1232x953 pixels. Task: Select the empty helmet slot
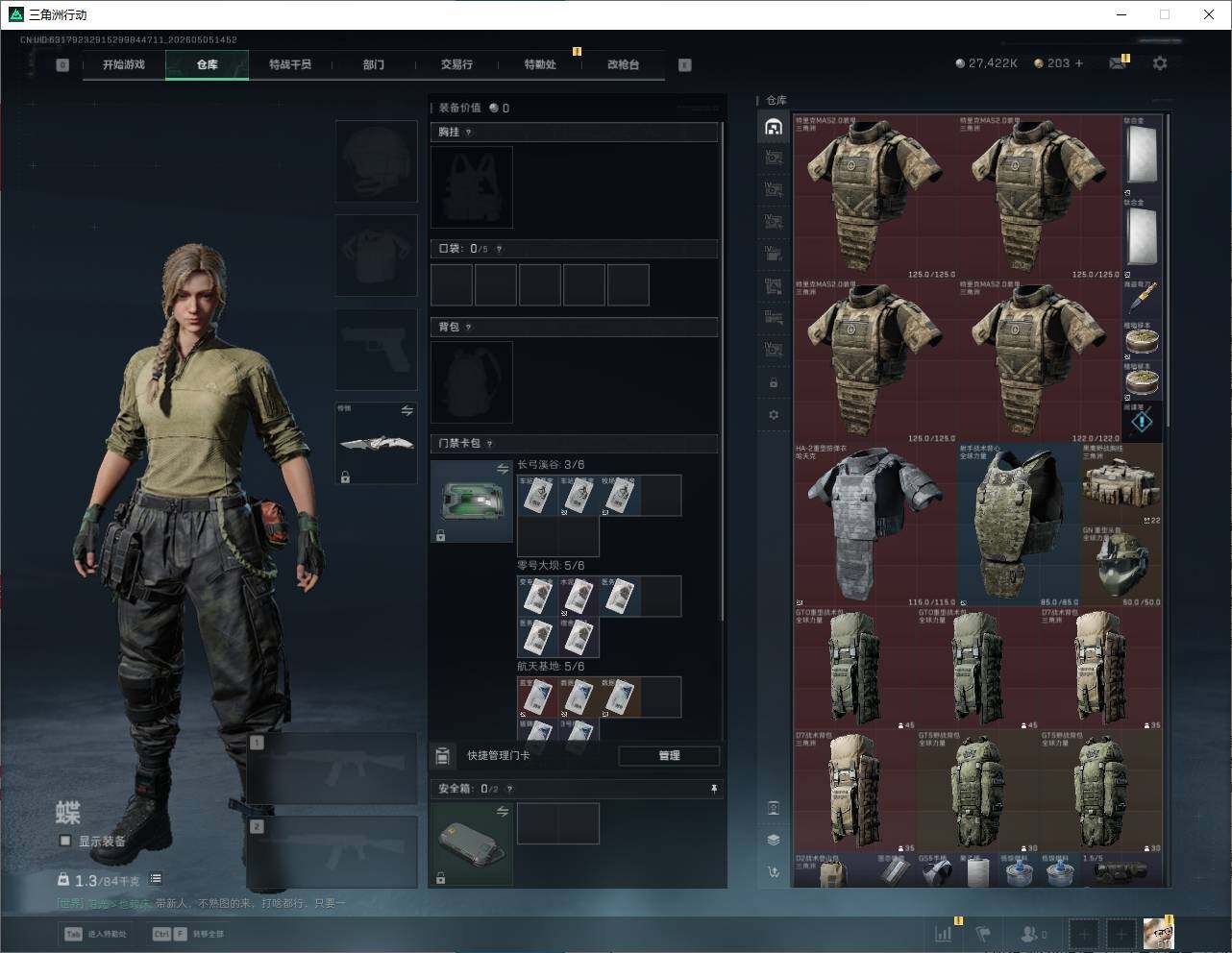(377, 161)
